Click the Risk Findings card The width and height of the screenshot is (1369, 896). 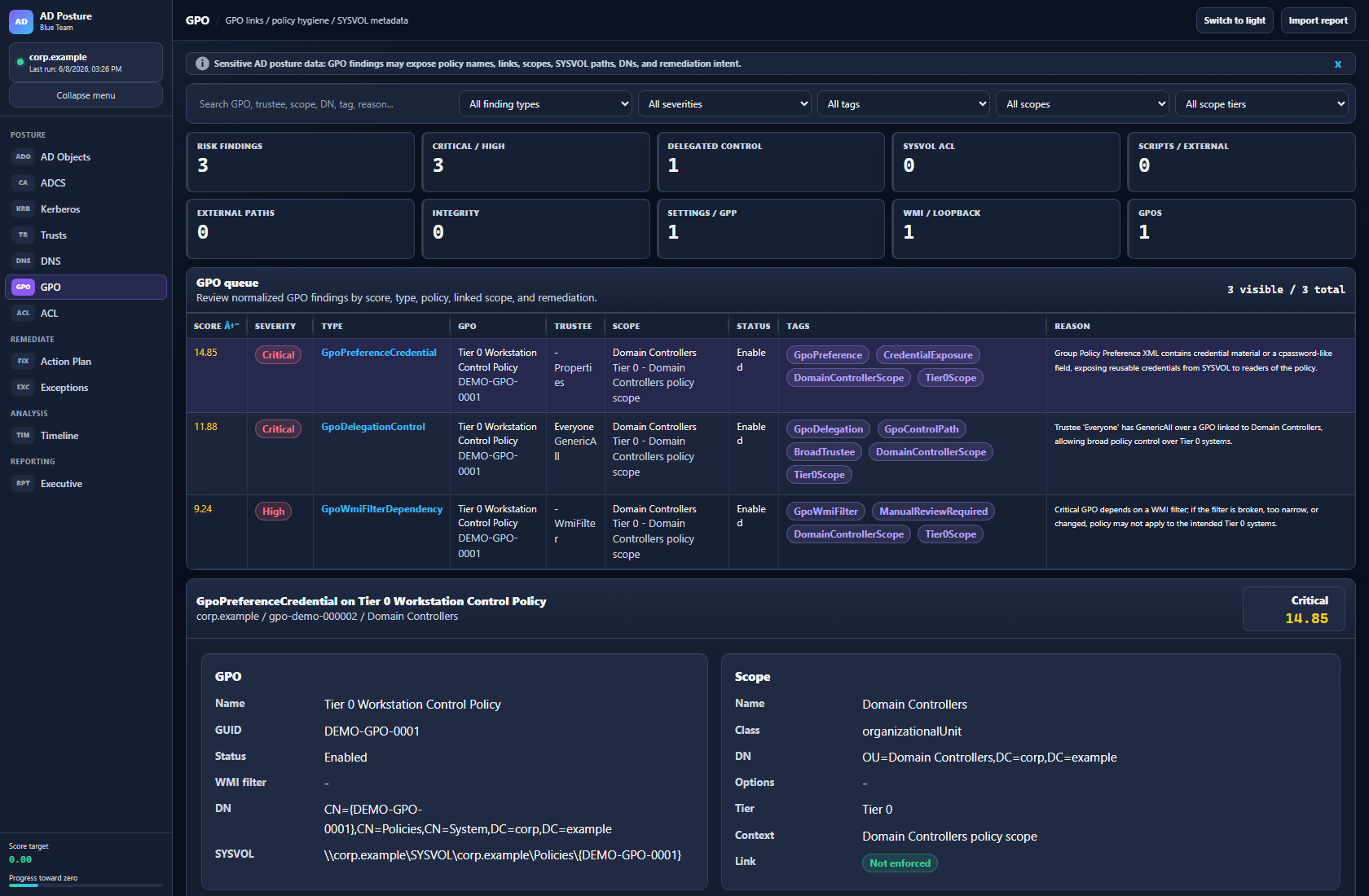pyautogui.click(x=300, y=162)
